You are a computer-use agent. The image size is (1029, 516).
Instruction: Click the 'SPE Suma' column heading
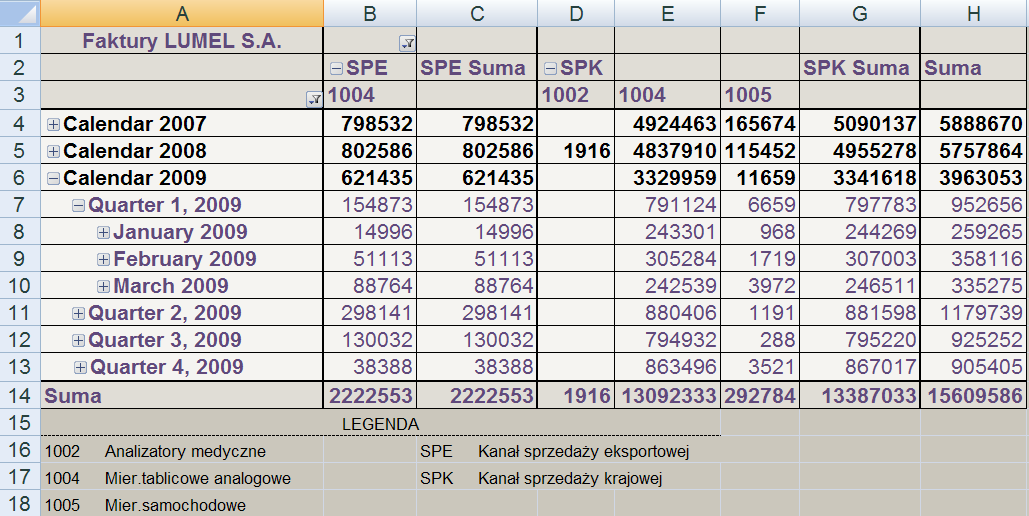click(476, 68)
